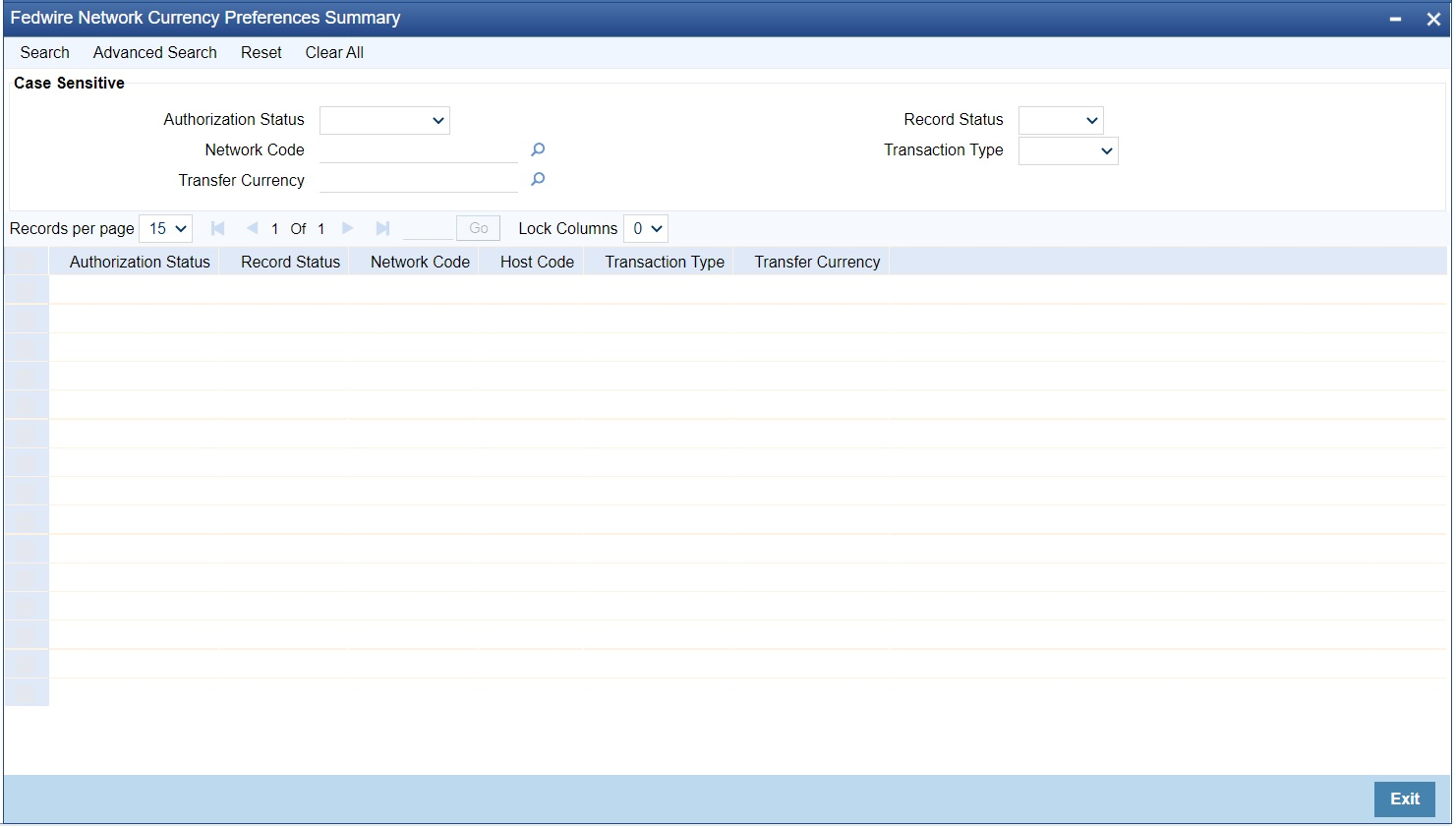Minimize the Fedwire summary window
The image size is (1456, 828).
coord(1395,19)
